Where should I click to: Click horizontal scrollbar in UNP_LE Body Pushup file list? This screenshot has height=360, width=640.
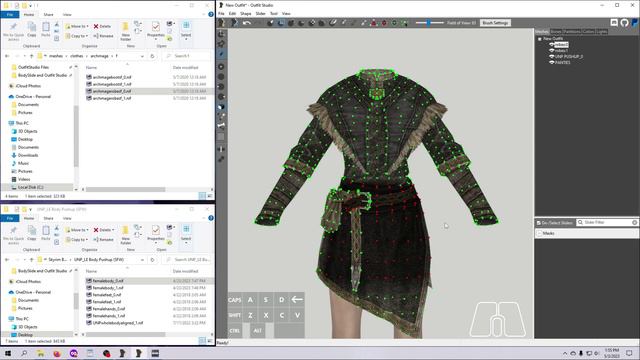coord(126,334)
